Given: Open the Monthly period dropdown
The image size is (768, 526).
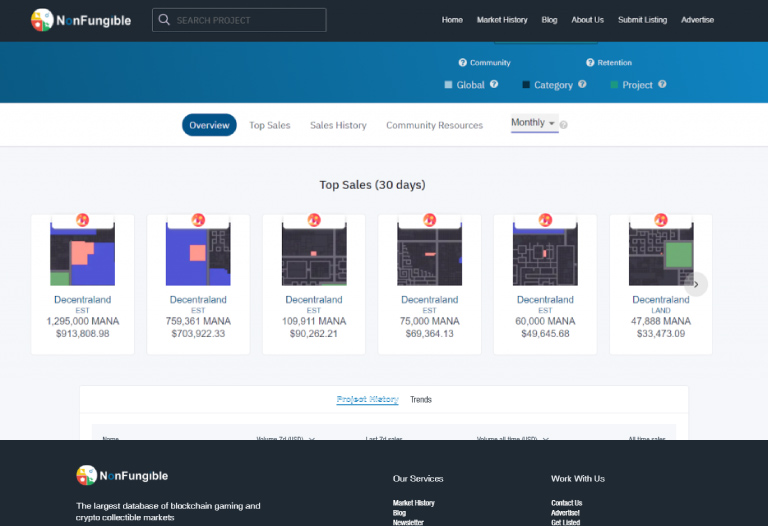Looking at the screenshot, I should (533, 123).
